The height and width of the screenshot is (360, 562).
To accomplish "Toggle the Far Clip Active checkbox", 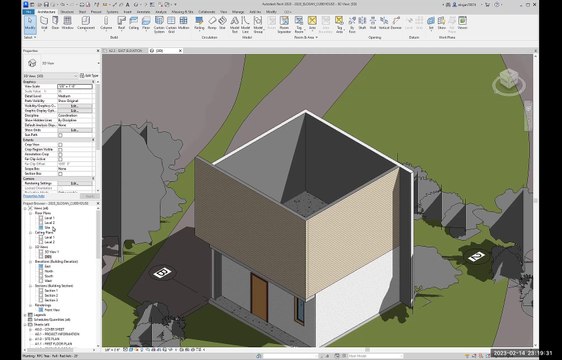I will pyautogui.click(x=60, y=159).
